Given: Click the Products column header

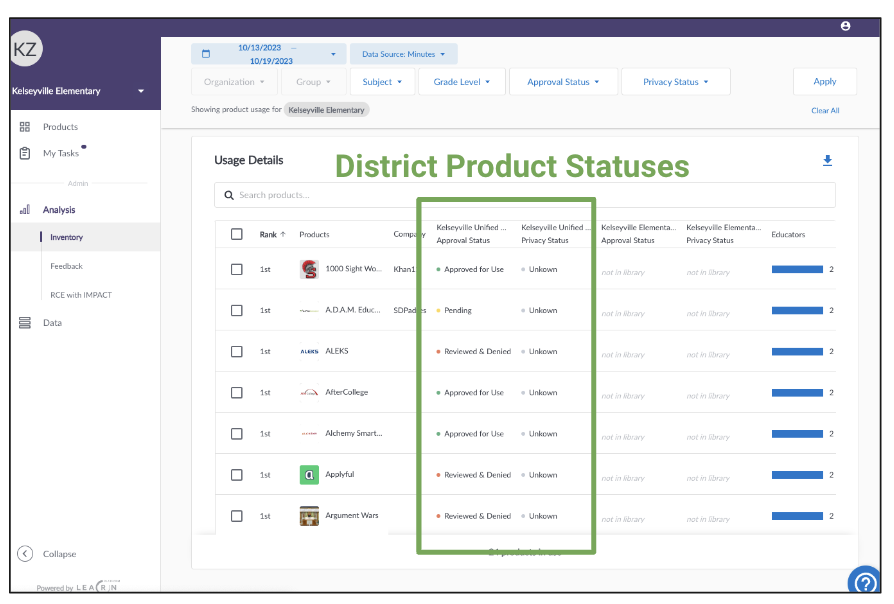Looking at the screenshot, I should [314, 234].
